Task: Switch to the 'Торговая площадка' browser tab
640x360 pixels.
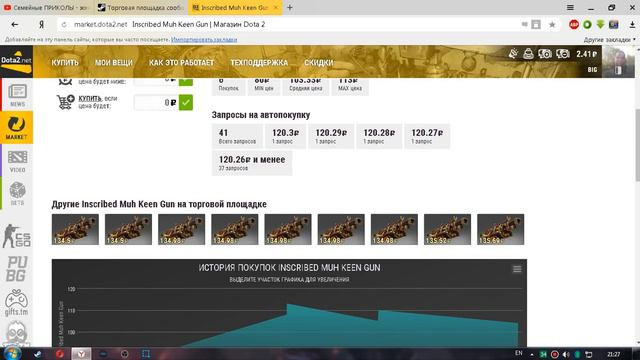Action: click(x=140, y=7)
